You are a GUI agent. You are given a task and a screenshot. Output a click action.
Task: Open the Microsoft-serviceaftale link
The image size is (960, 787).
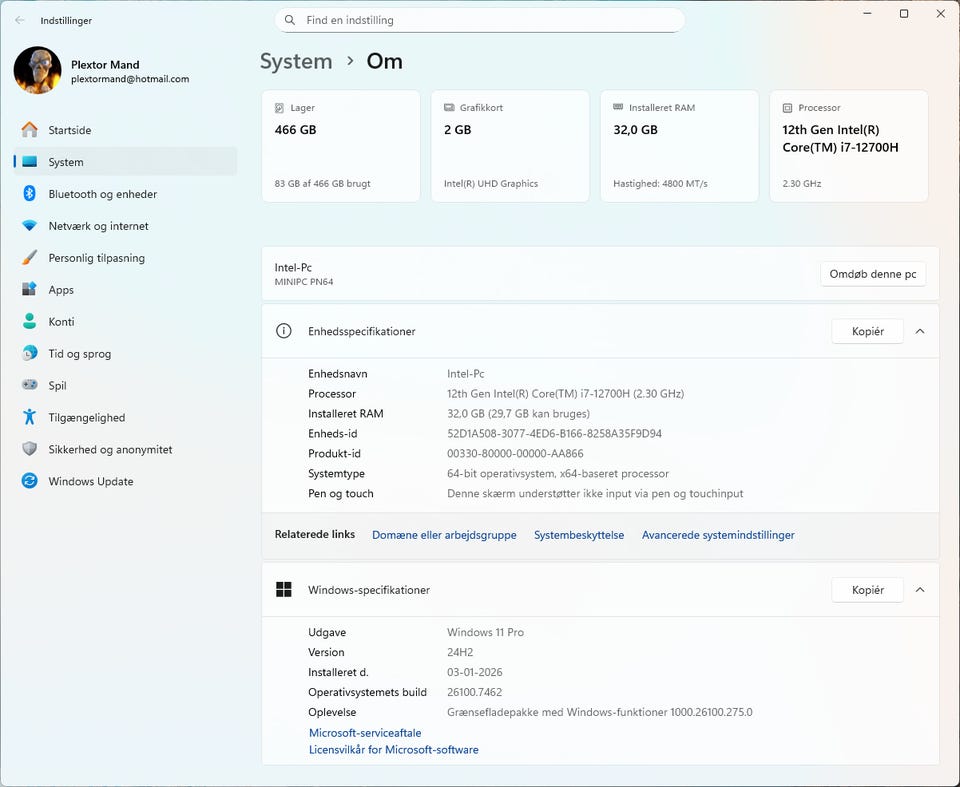[x=365, y=732]
